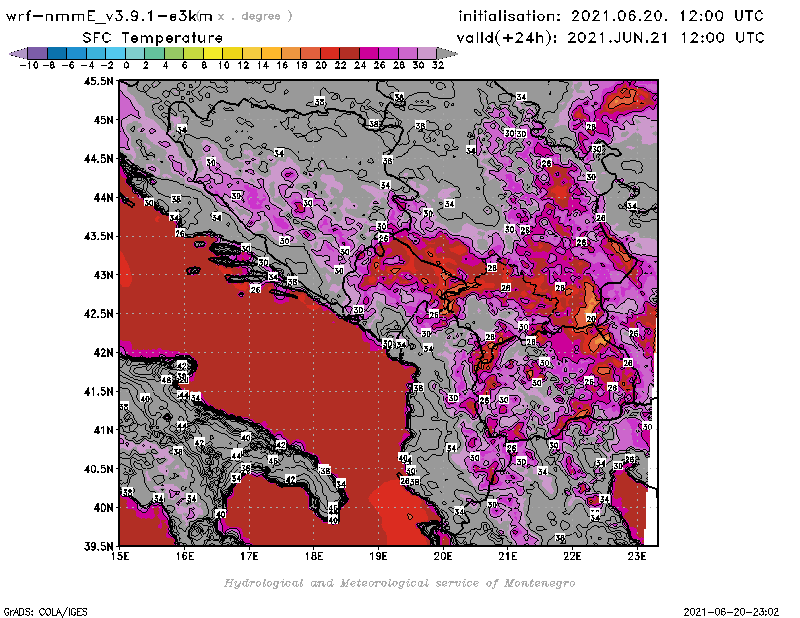
Task: Click the '32' colorbar label
Action: click(x=438, y=65)
